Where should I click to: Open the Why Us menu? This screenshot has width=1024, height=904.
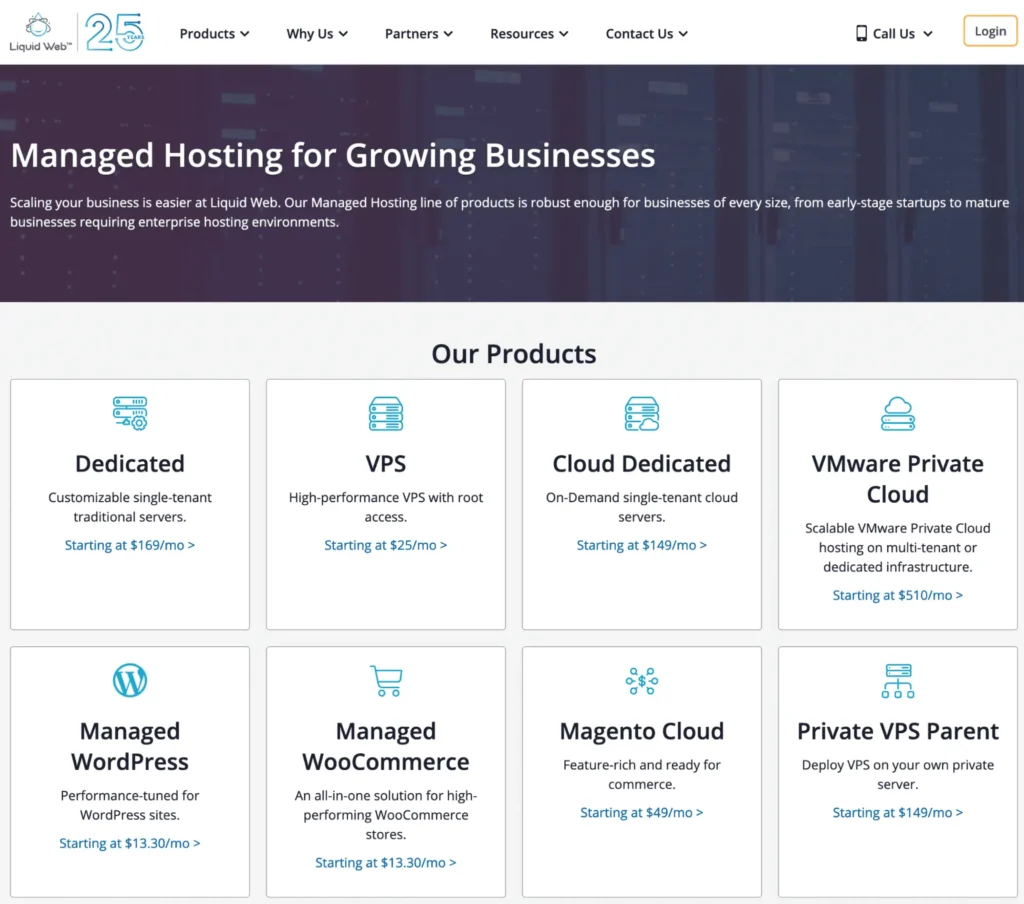(x=317, y=34)
